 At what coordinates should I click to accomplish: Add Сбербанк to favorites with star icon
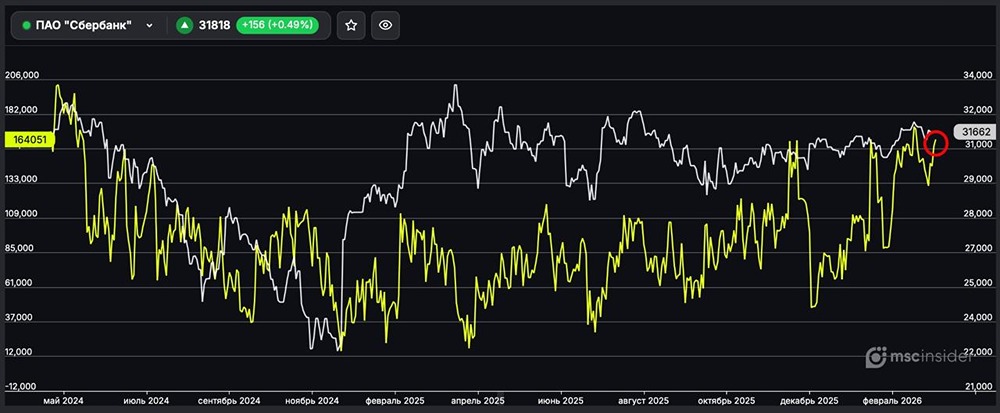351,25
